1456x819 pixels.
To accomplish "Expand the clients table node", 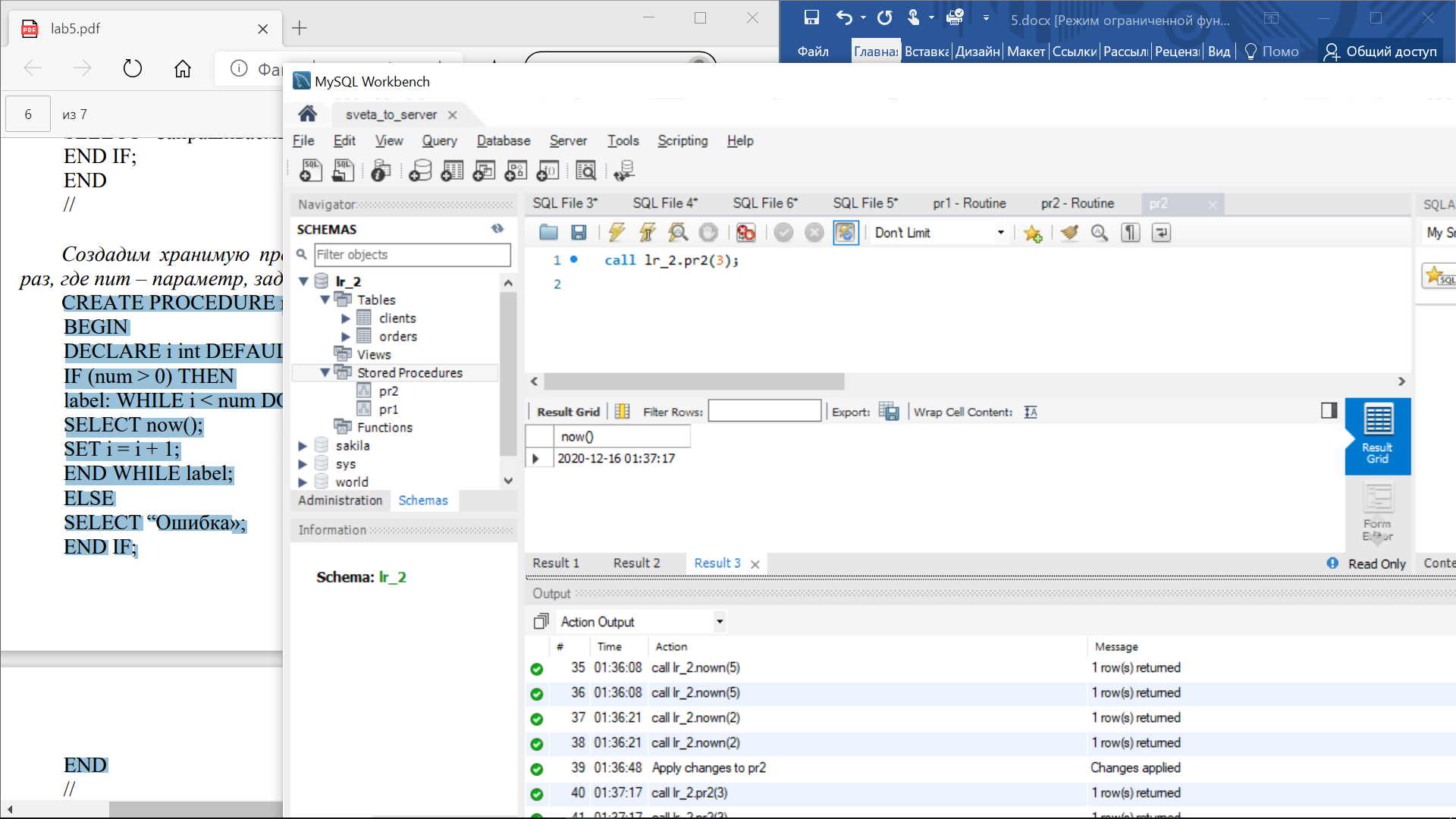I will pyautogui.click(x=346, y=318).
